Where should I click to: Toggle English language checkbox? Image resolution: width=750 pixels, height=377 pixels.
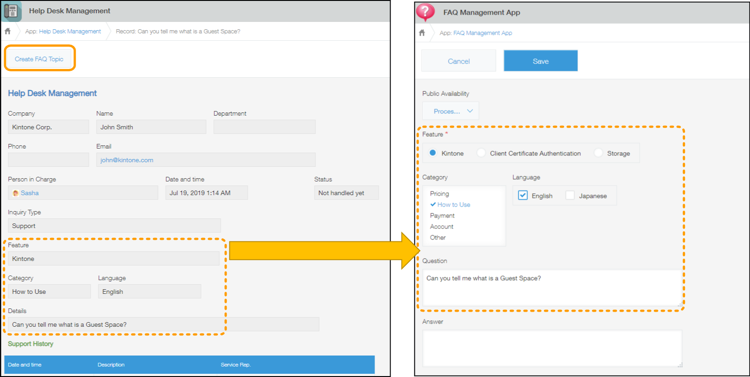523,195
